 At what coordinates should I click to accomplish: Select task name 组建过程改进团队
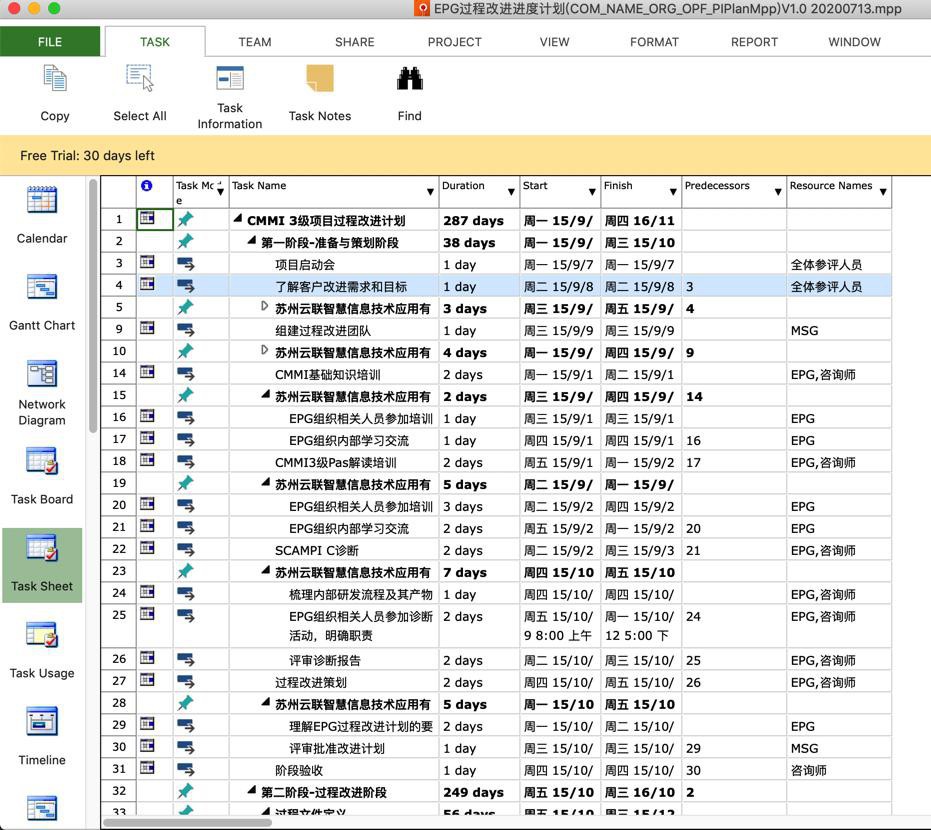pos(322,331)
